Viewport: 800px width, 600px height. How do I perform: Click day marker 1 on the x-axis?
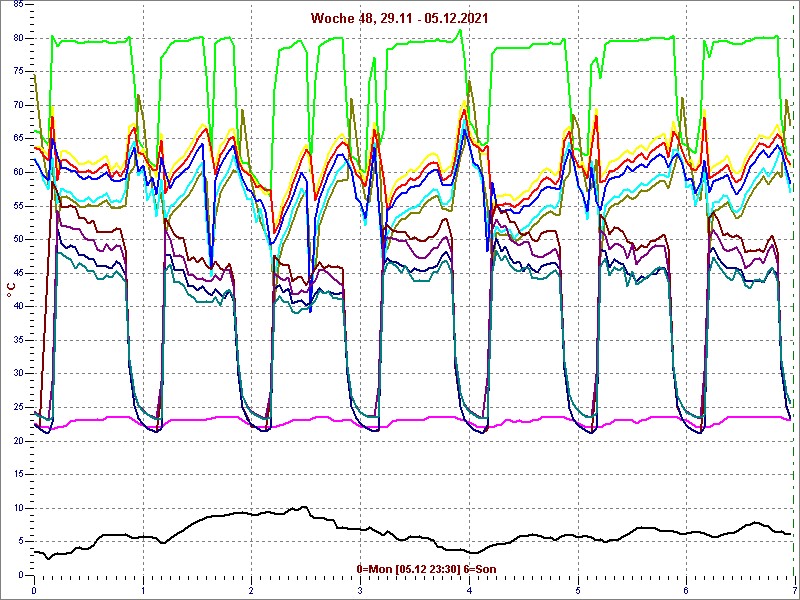143,590
